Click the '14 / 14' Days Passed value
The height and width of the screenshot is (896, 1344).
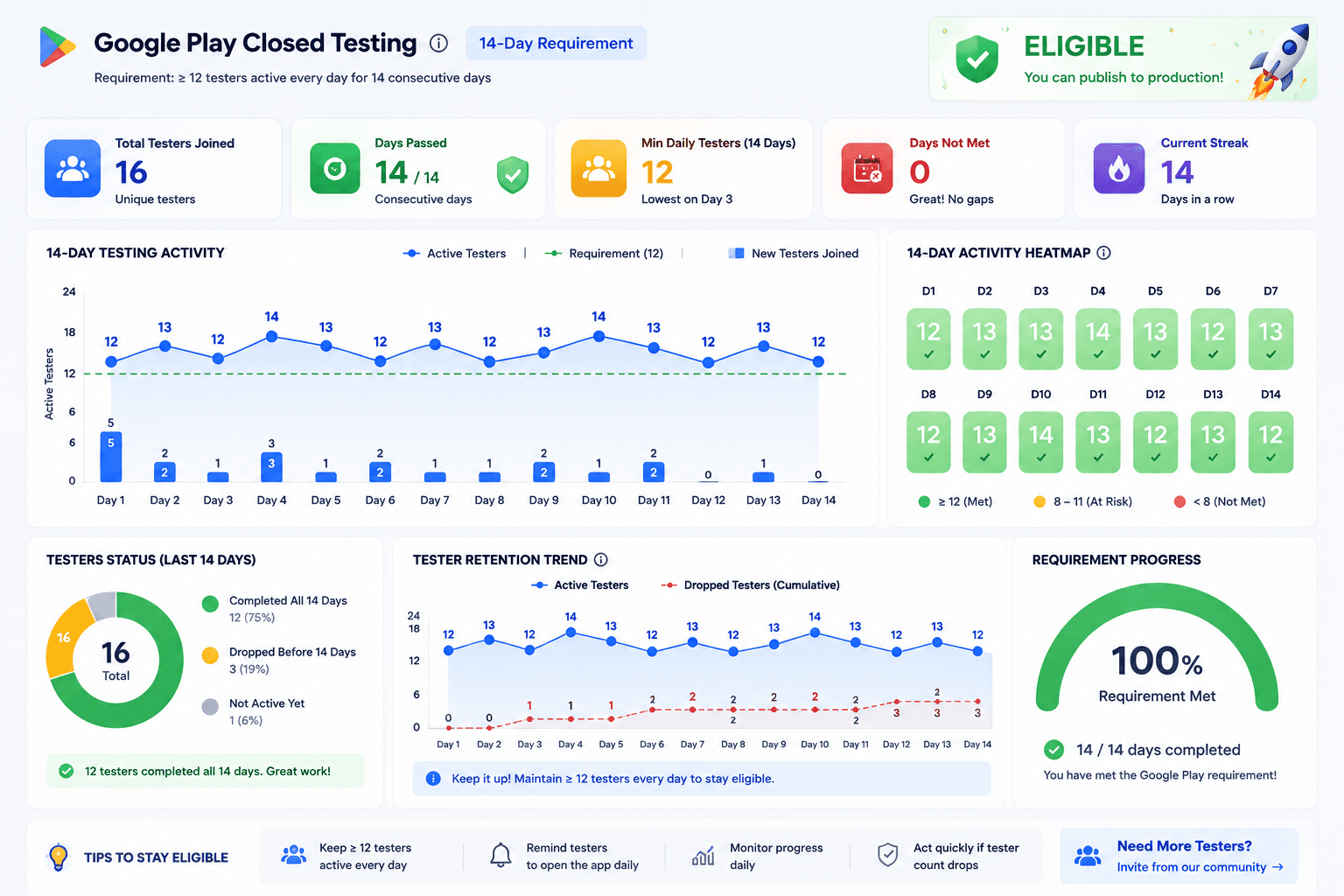click(407, 173)
